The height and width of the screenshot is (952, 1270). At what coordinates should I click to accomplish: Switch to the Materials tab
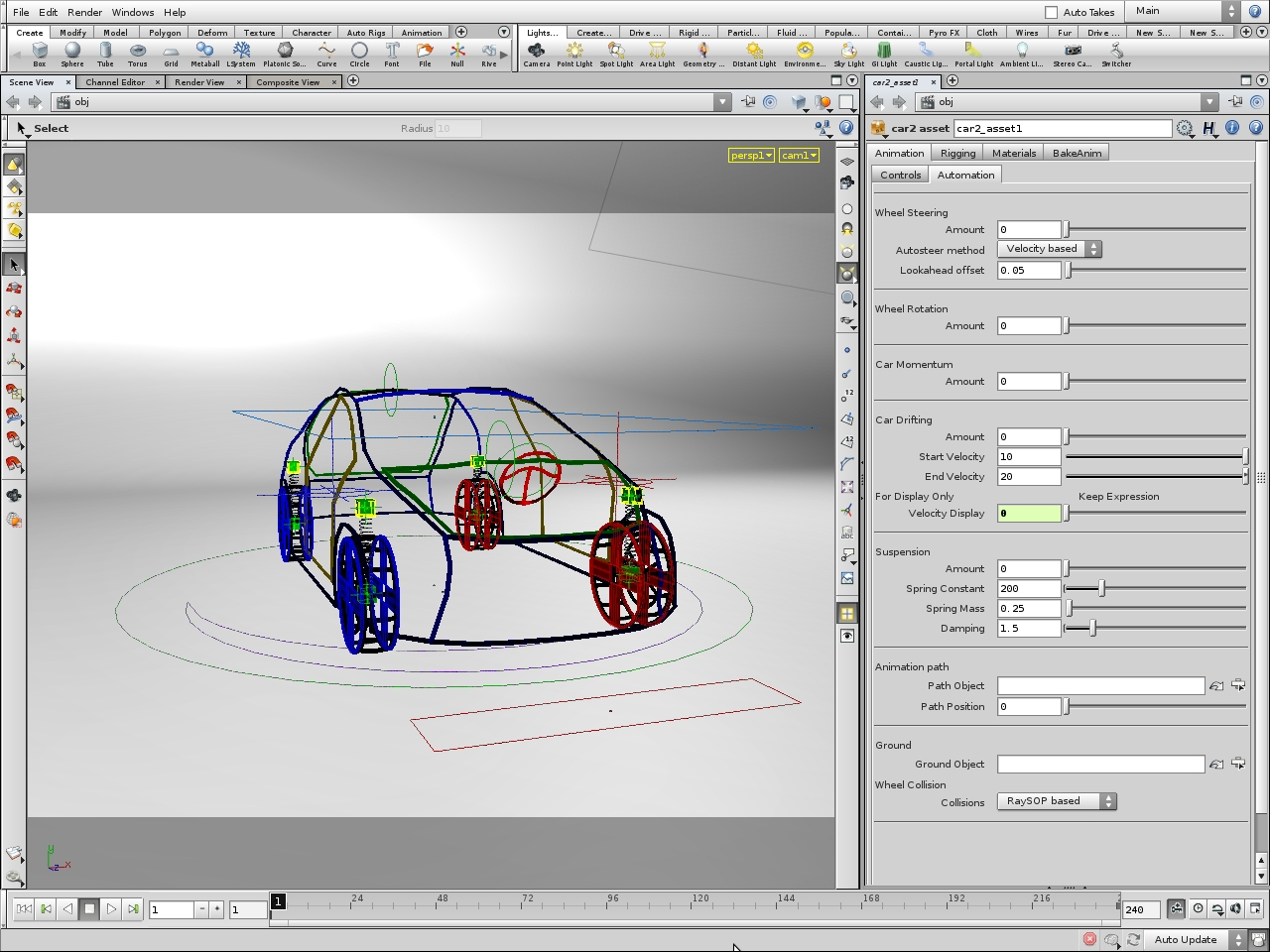[x=1013, y=153]
